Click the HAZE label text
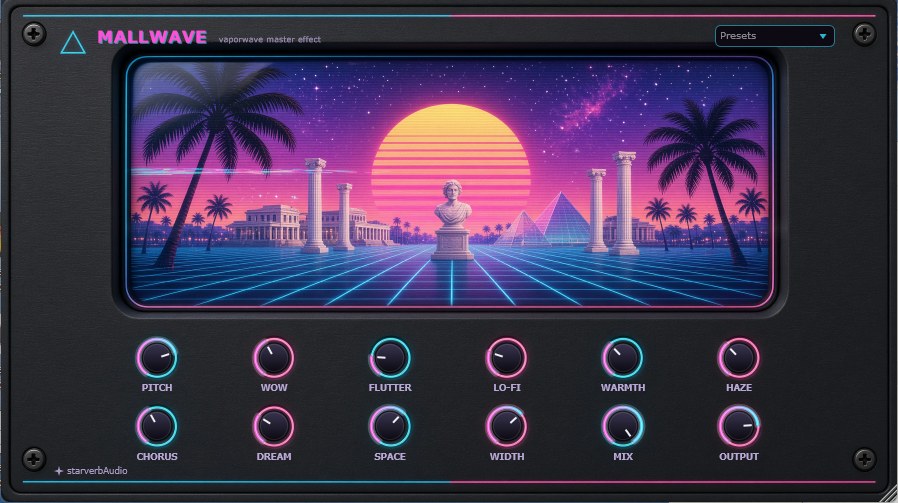The image size is (898, 503). pyautogui.click(x=739, y=388)
